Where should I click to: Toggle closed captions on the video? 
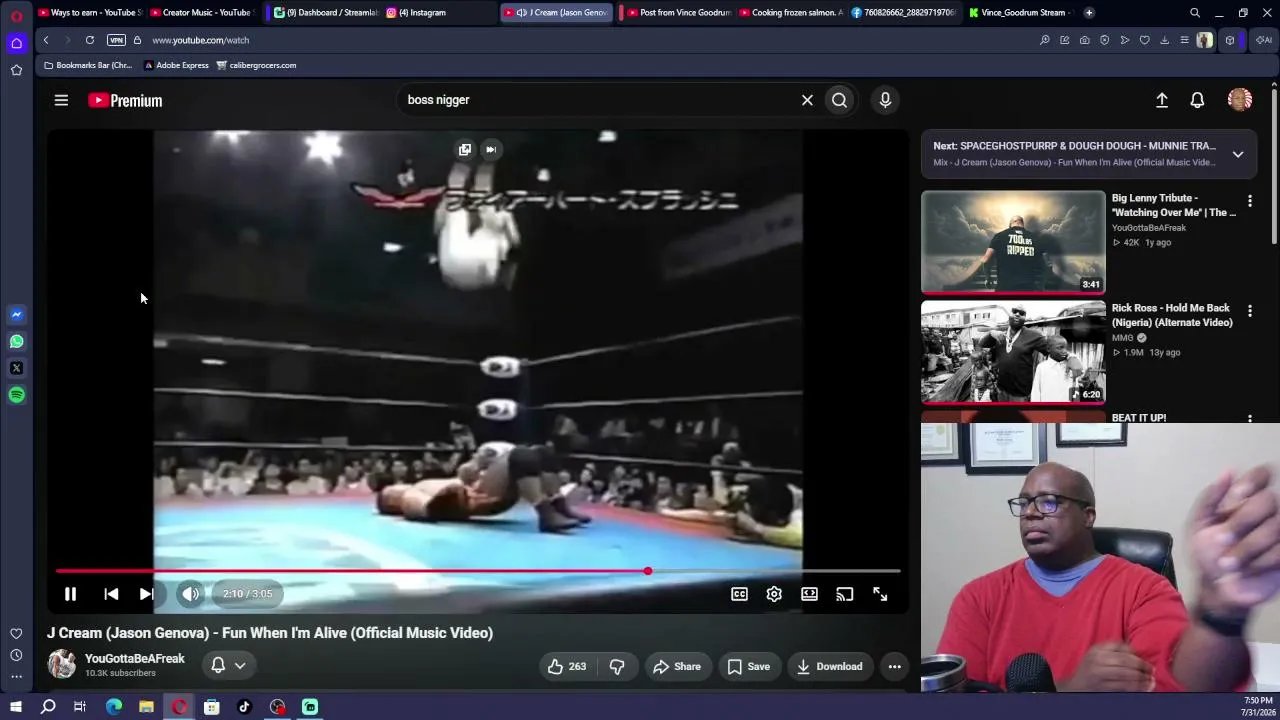pos(739,594)
